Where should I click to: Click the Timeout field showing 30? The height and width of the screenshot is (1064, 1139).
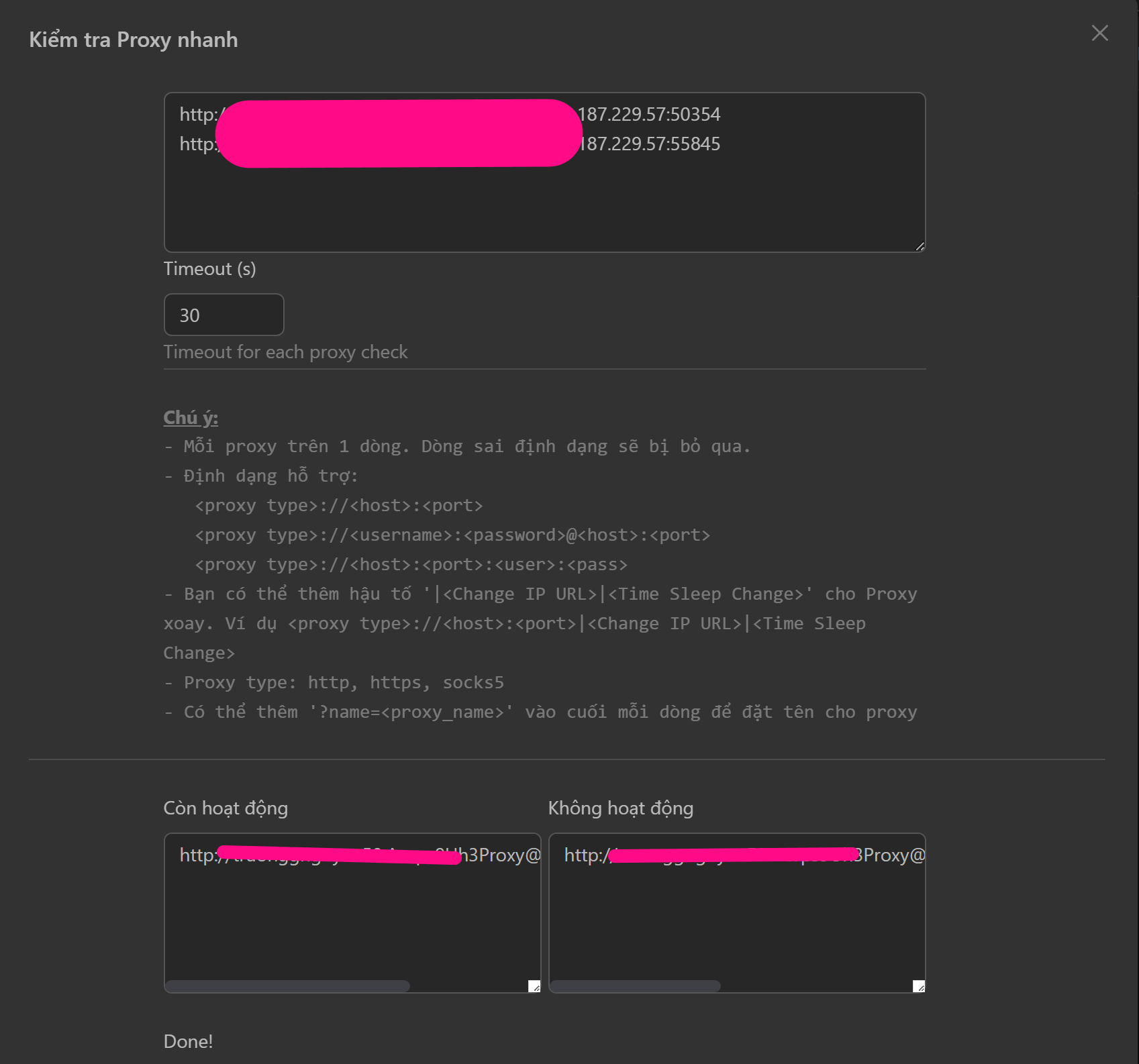tap(224, 315)
